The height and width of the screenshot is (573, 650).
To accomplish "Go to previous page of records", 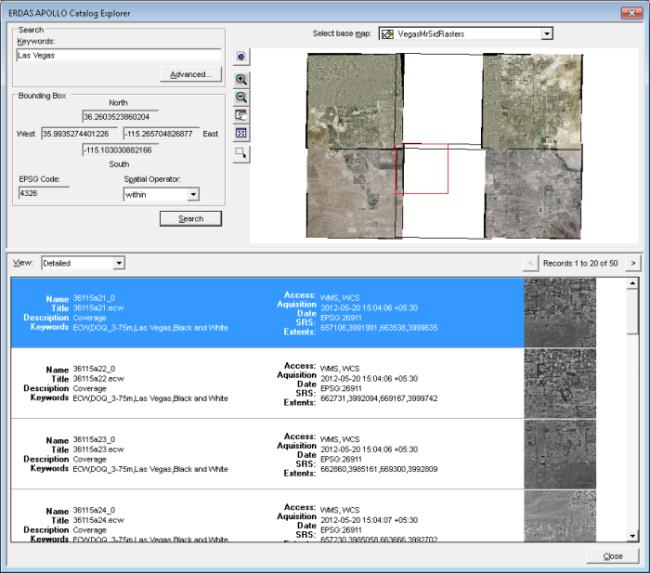I will click(x=530, y=263).
